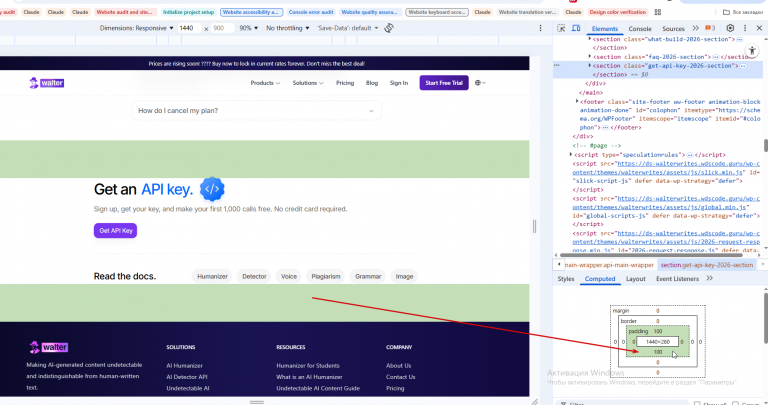Expand Products menu on the page
Viewport: 768px width, 405px height.
(265, 83)
